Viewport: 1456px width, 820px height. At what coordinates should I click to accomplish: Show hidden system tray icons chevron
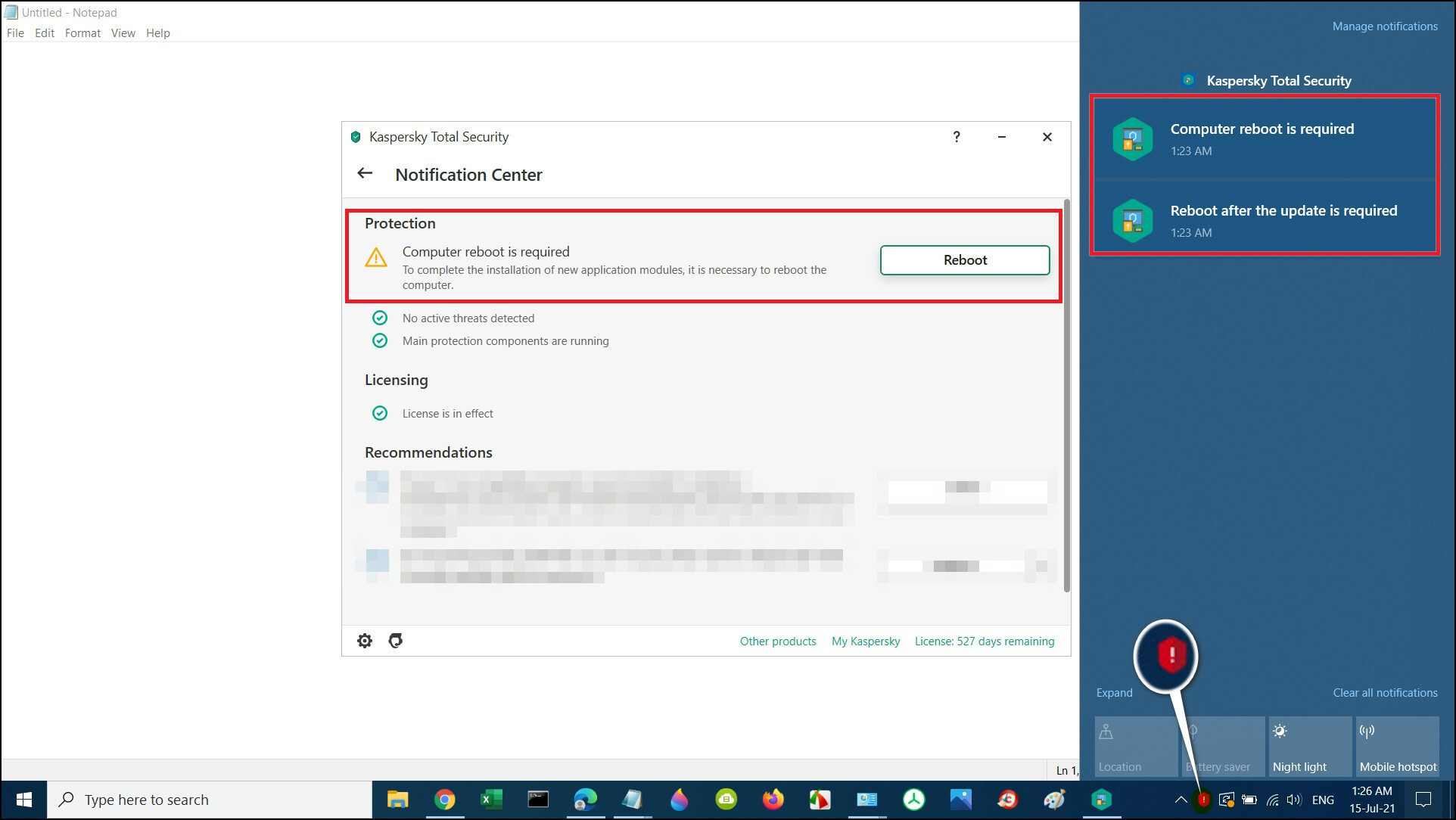[x=1180, y=800]
